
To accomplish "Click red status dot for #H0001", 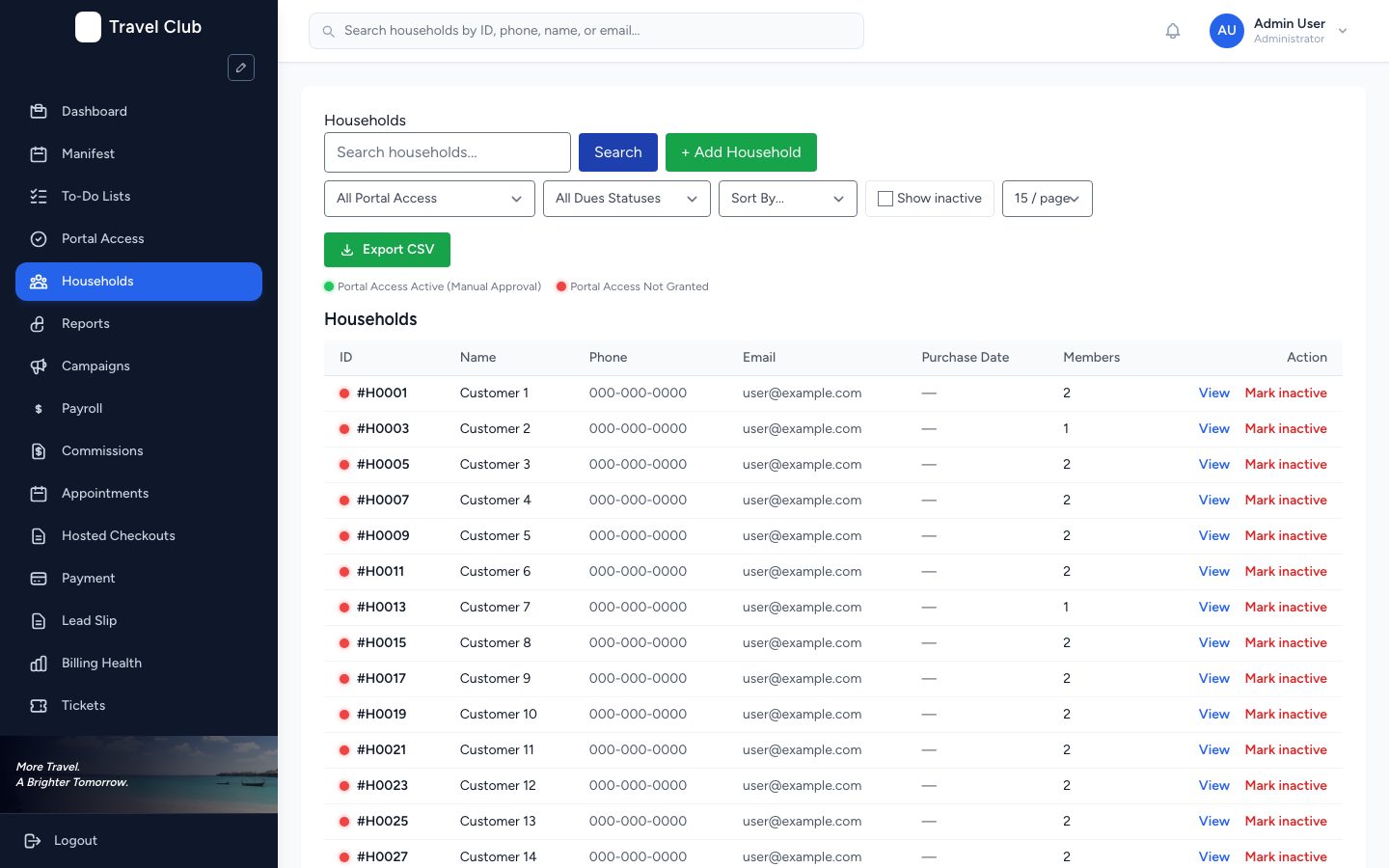I will coord(344,393).
